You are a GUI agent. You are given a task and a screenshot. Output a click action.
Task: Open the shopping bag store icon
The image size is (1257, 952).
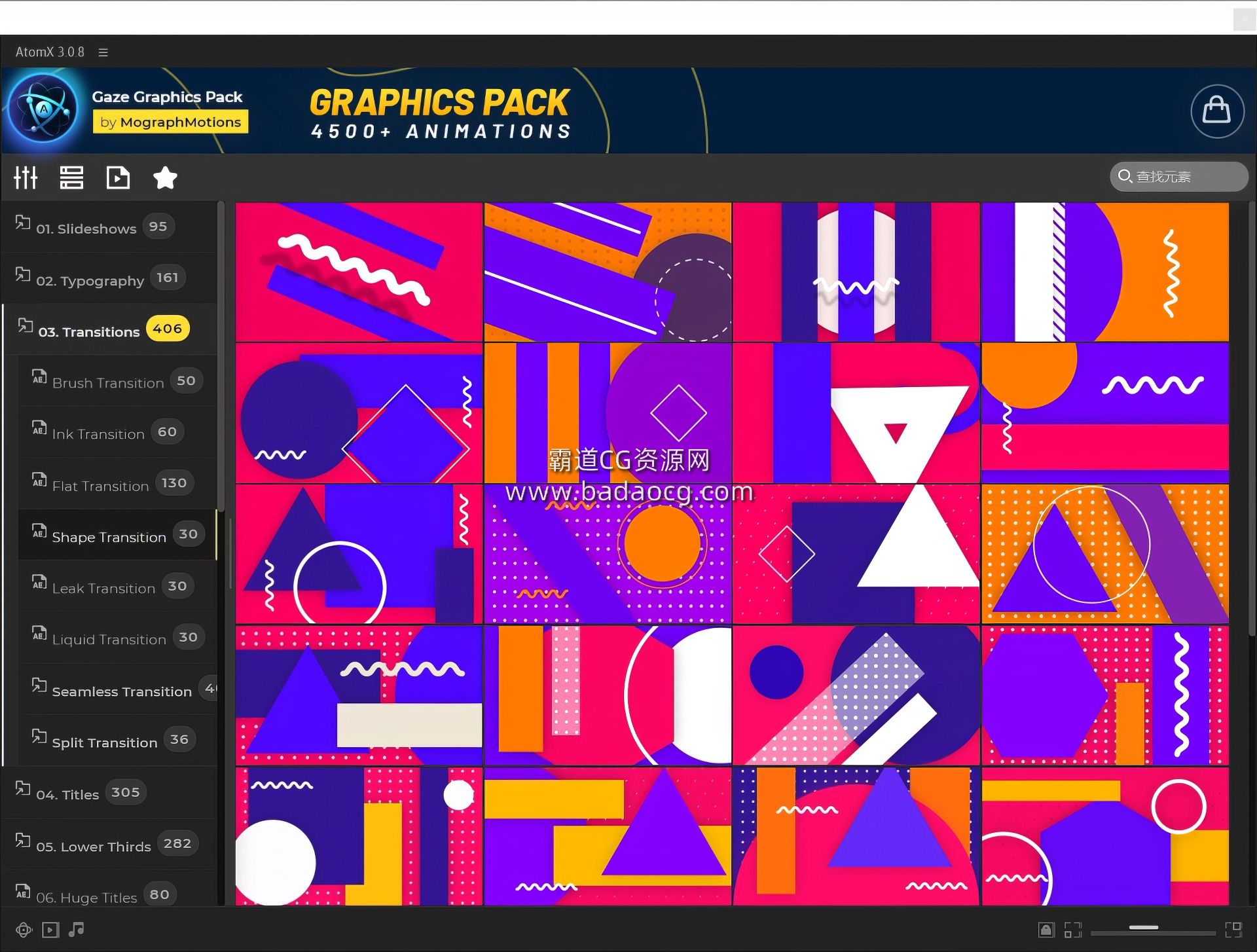coord(1216,111)
